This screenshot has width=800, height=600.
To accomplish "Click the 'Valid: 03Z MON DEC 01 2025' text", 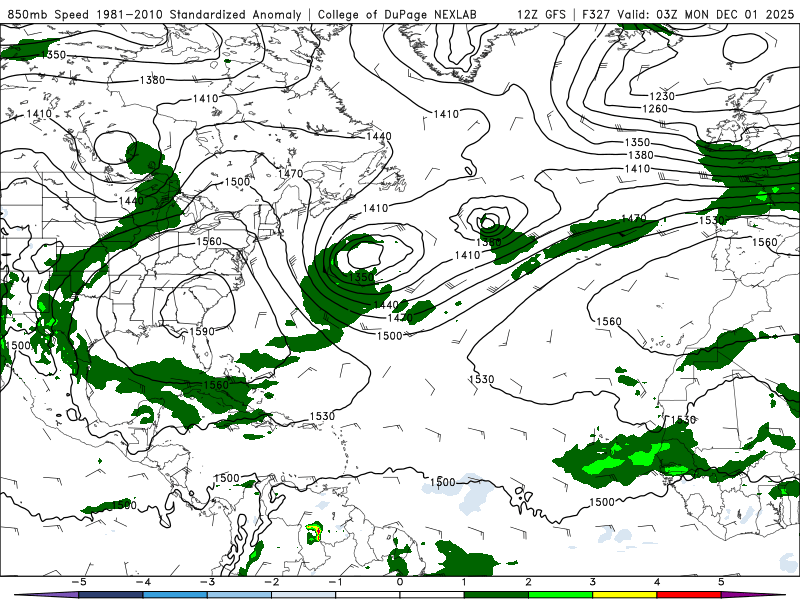I will click(x=706, y=14).
